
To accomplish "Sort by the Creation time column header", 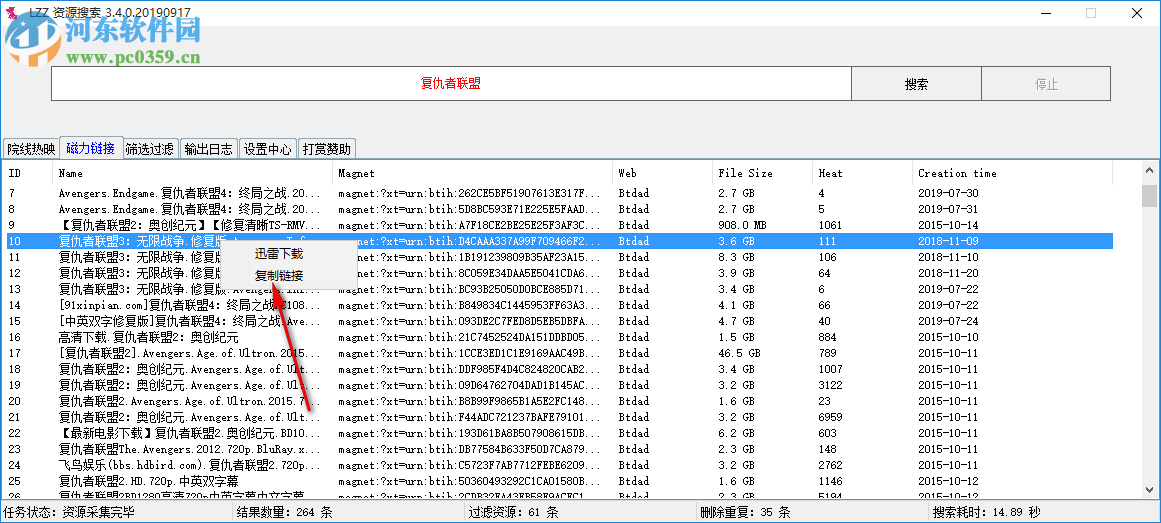I will [x=1012, y=173].
